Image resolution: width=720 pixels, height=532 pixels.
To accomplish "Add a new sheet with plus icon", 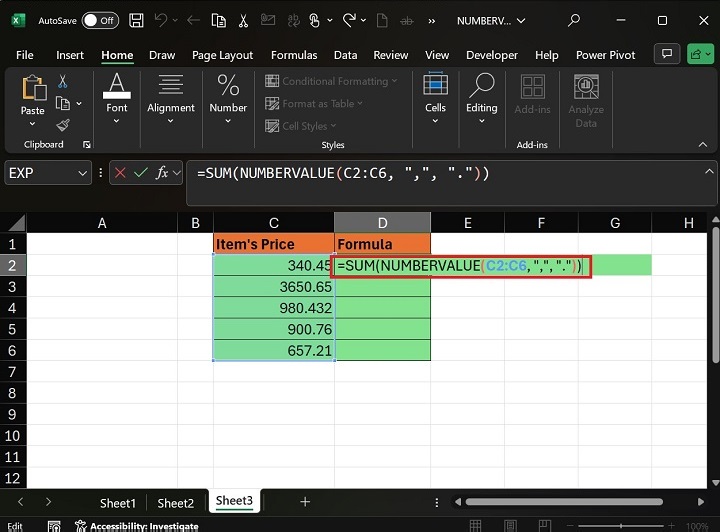I will (x=305, y=502).
